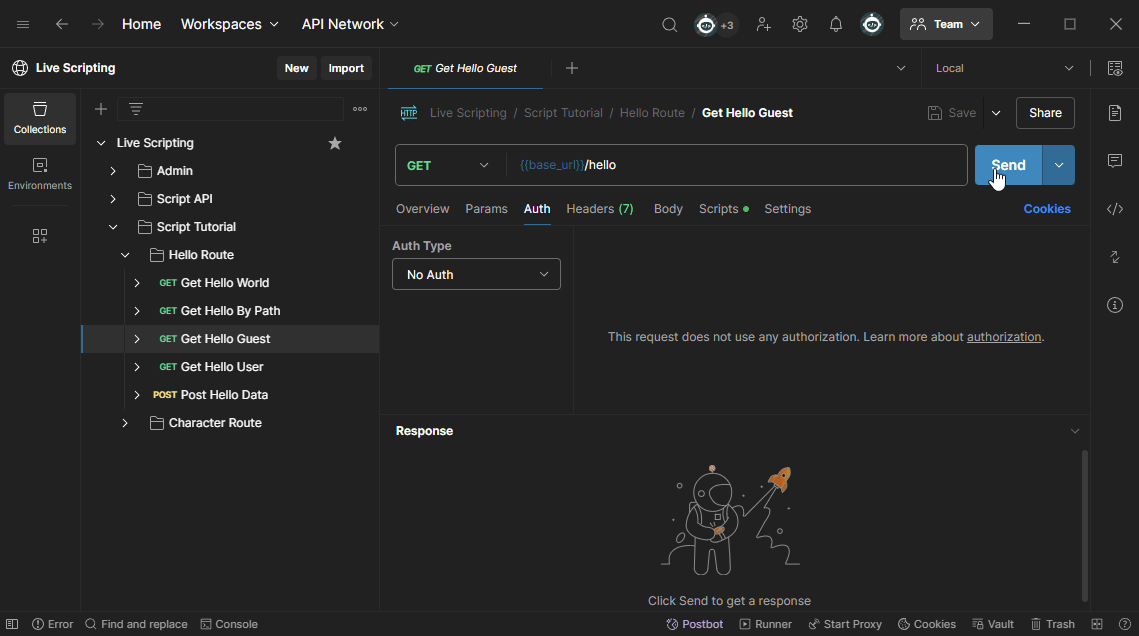Open the notifications bell

coord(836,25)
